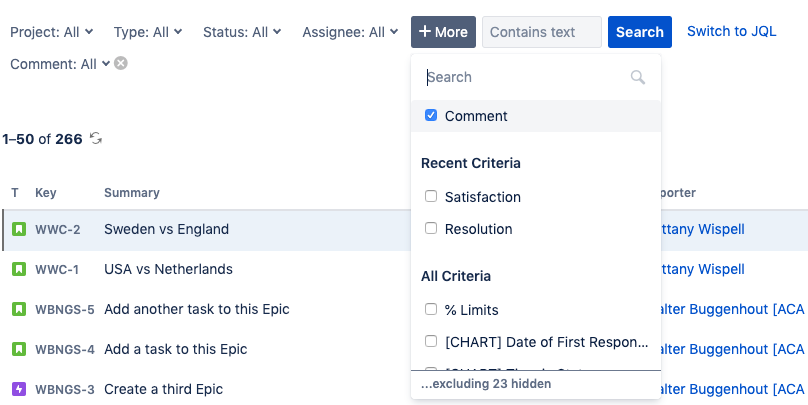808x405 pixels.
Task: Click the epic icon for WBNGS-3
Action: [18, 389]
